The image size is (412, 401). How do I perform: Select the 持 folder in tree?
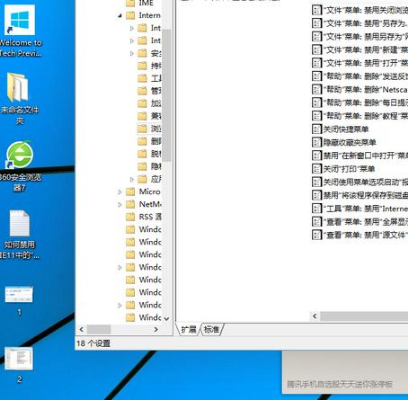[x=149, y=65]
